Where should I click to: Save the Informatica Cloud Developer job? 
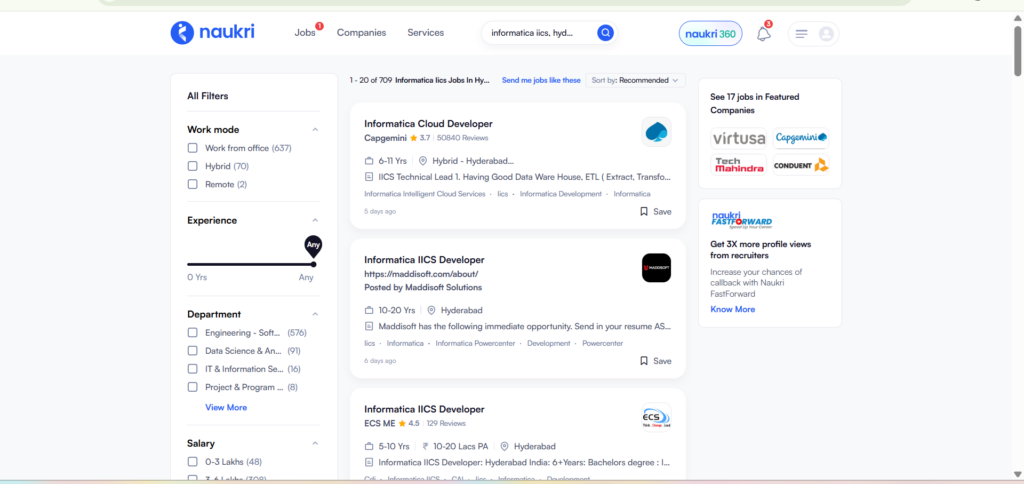pos(656,212)
